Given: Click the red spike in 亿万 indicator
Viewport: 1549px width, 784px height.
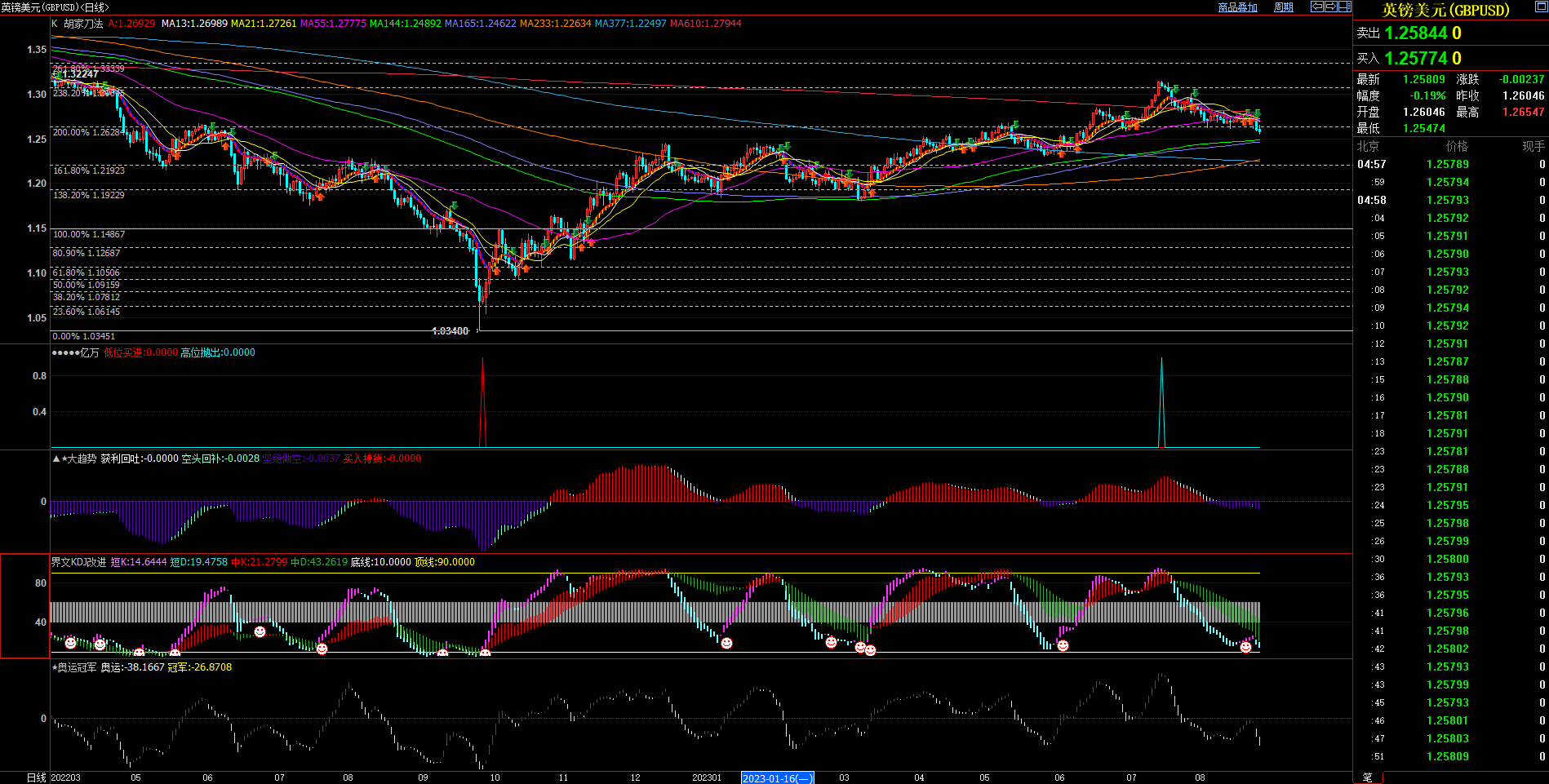Looking at the screenshot, I should [x=483, y=400].
